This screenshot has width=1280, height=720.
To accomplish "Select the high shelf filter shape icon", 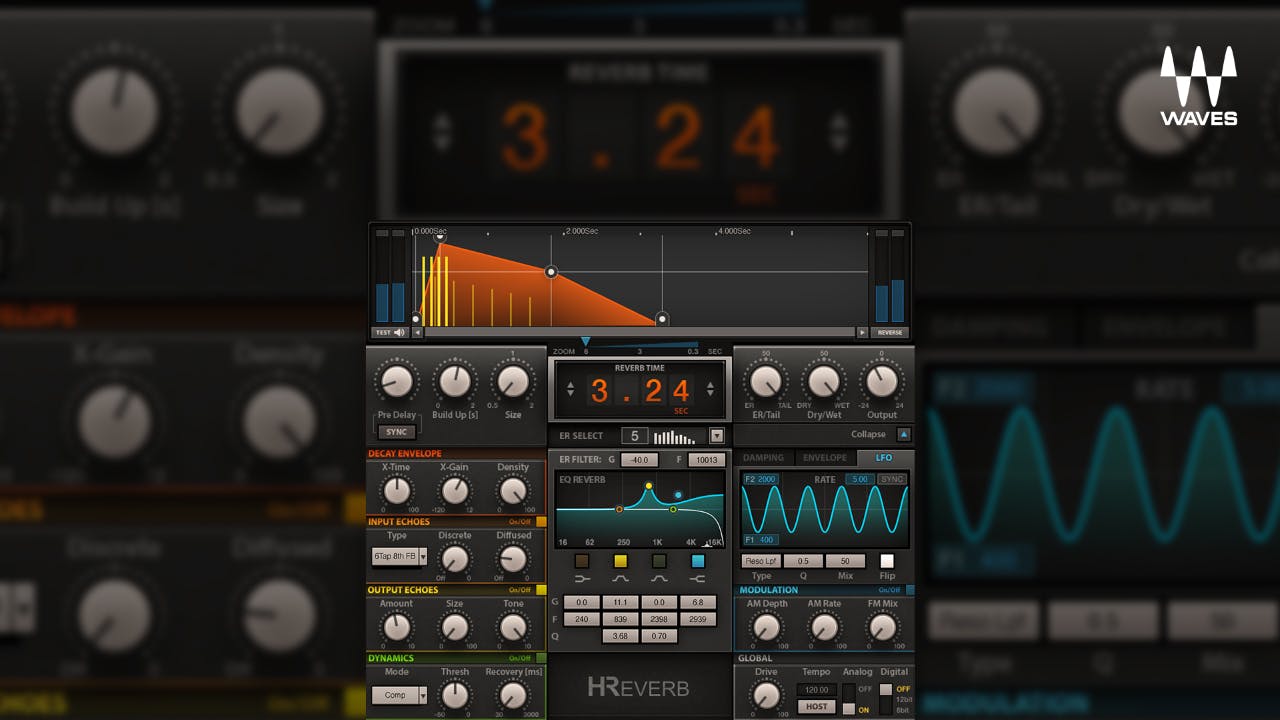I will pyautogui.click(x=698, y=579).
